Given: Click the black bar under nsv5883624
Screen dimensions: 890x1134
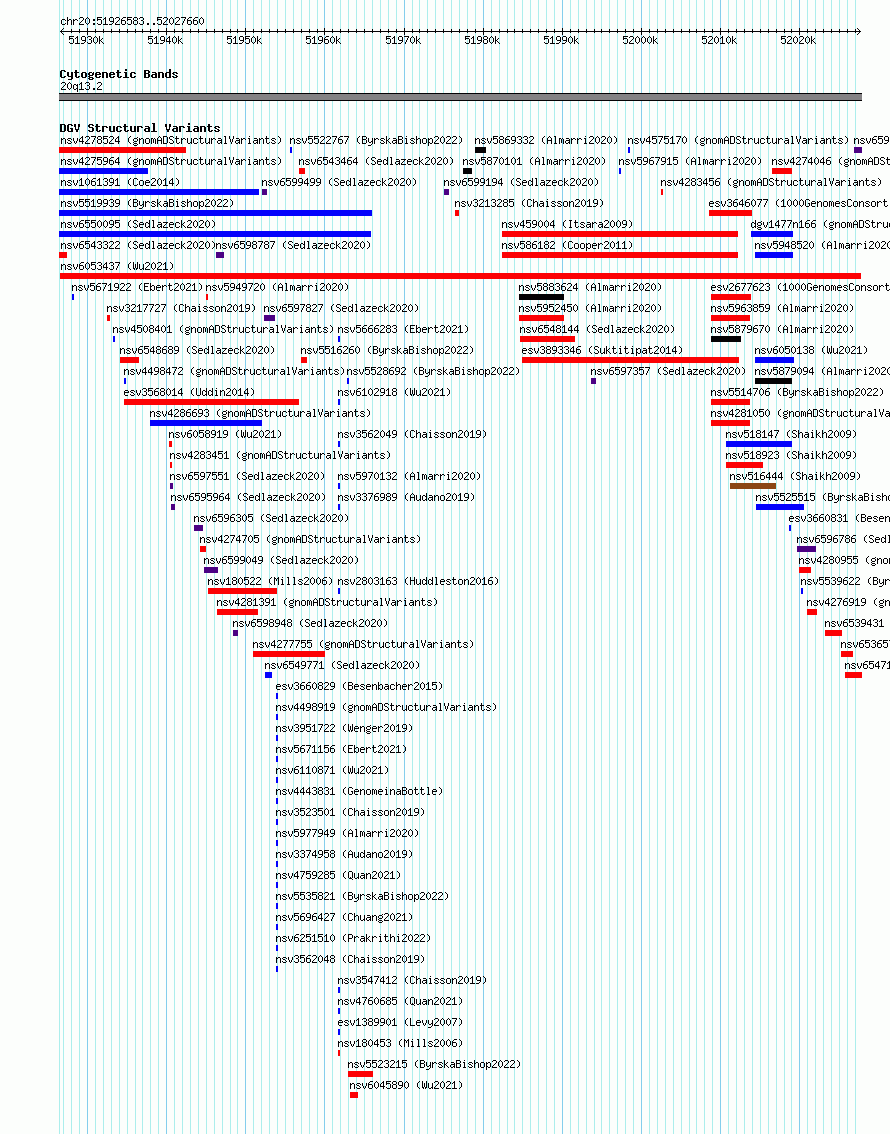Looking at the screenshot, I should click(542, 297).
